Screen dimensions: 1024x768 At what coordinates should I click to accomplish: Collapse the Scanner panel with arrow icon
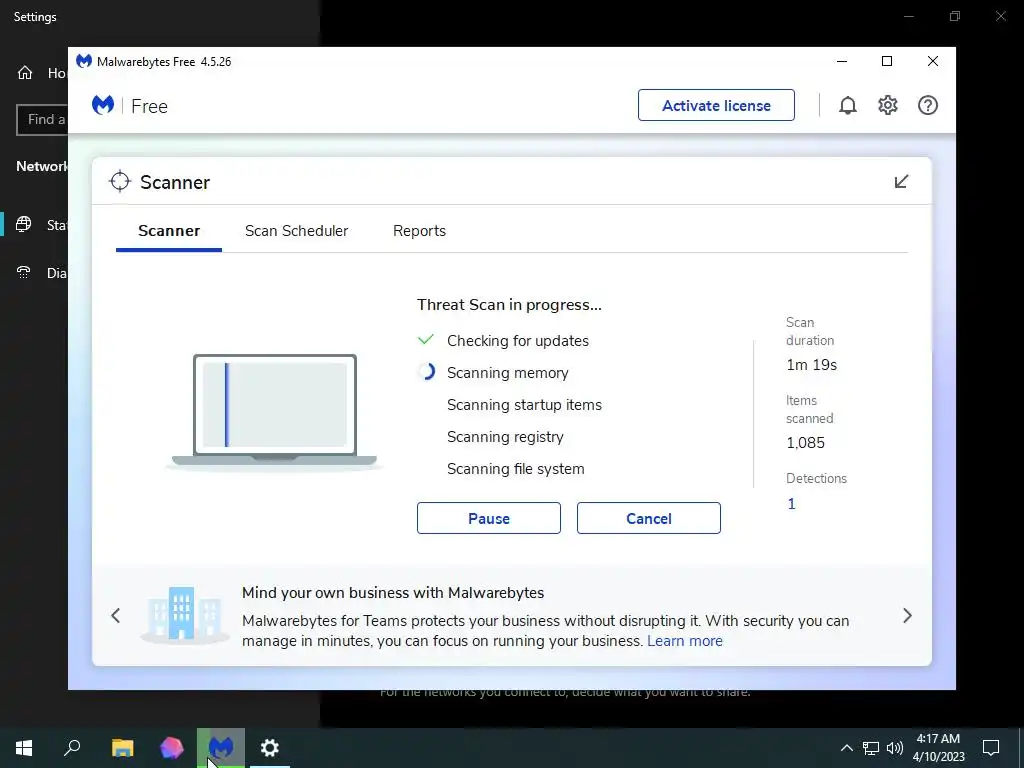pos(901,182)
